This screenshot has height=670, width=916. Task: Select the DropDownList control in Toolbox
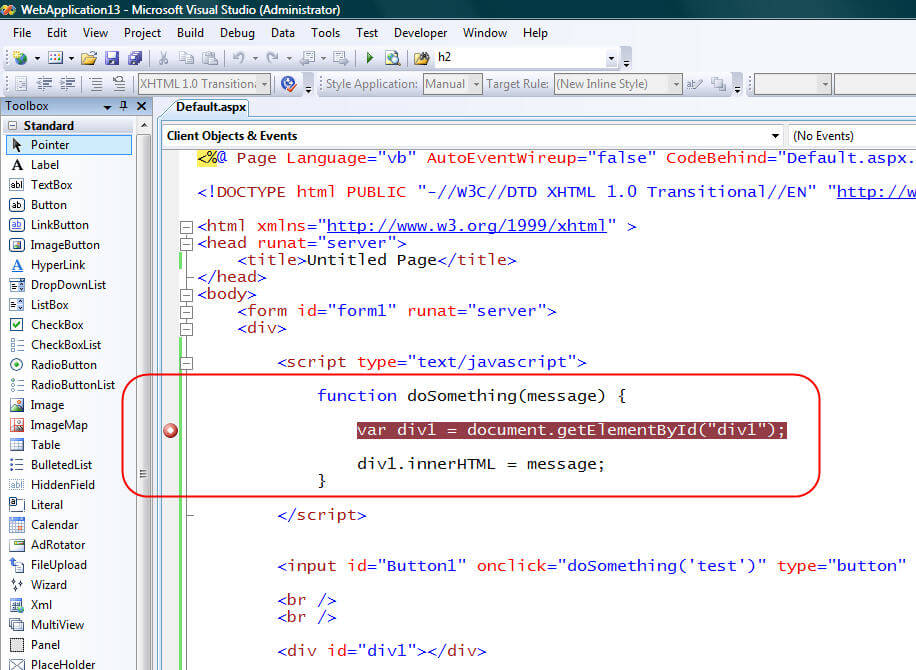(69, 285)
